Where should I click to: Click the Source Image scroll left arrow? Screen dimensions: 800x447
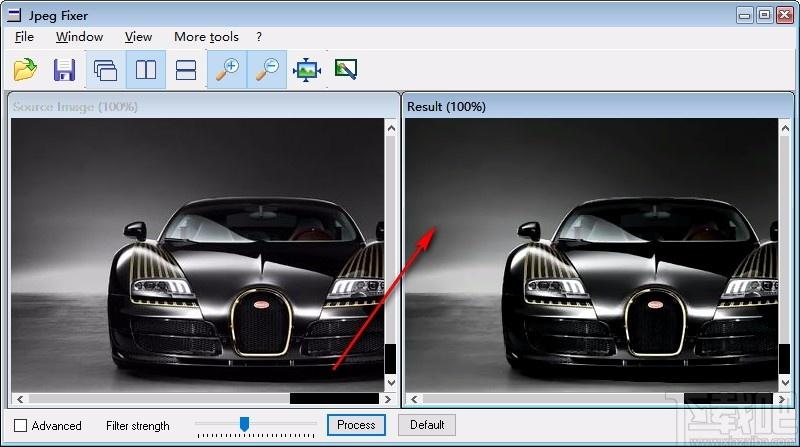click(x=20, y=399)
